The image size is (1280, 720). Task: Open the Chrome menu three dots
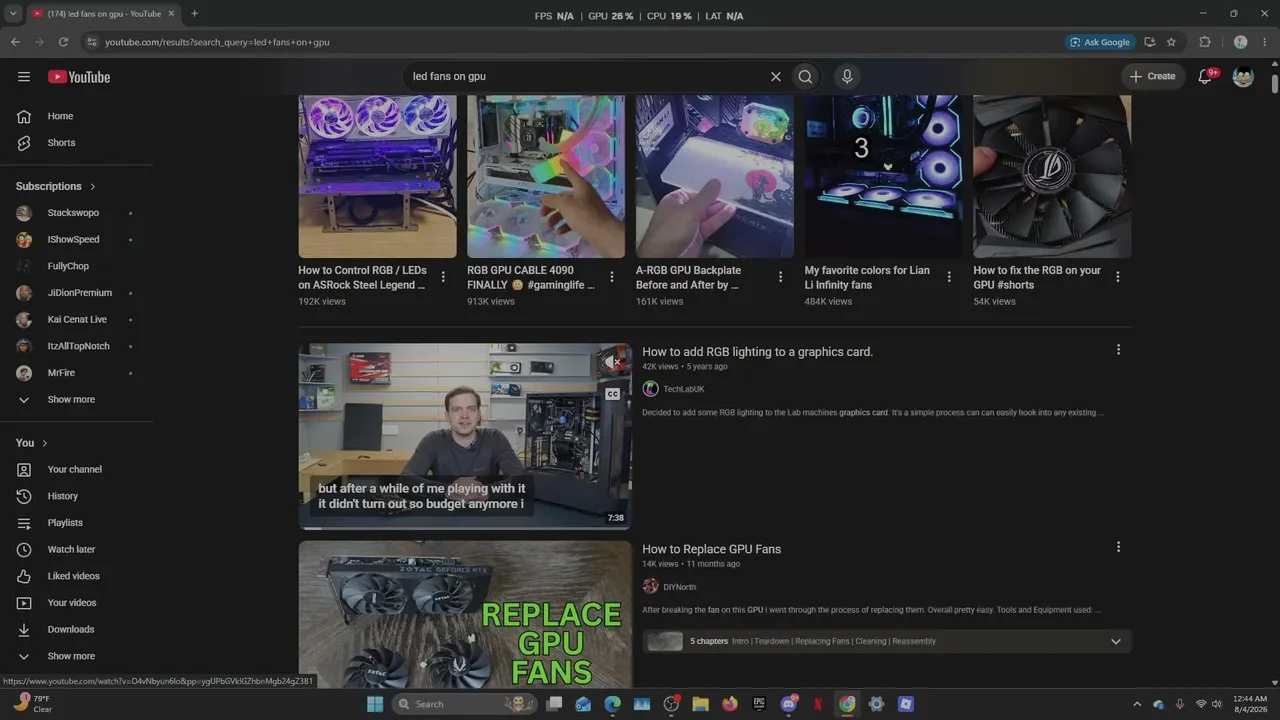(1266, 42)
